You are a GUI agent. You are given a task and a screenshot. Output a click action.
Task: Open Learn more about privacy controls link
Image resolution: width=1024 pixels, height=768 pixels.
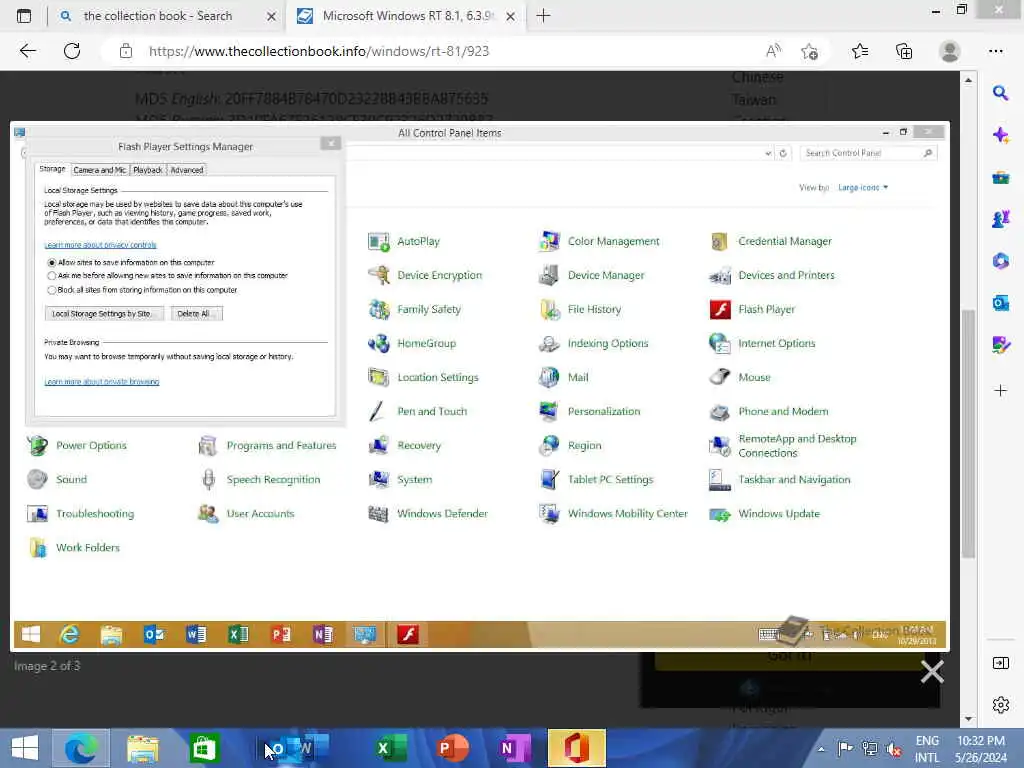pos(101,245)
